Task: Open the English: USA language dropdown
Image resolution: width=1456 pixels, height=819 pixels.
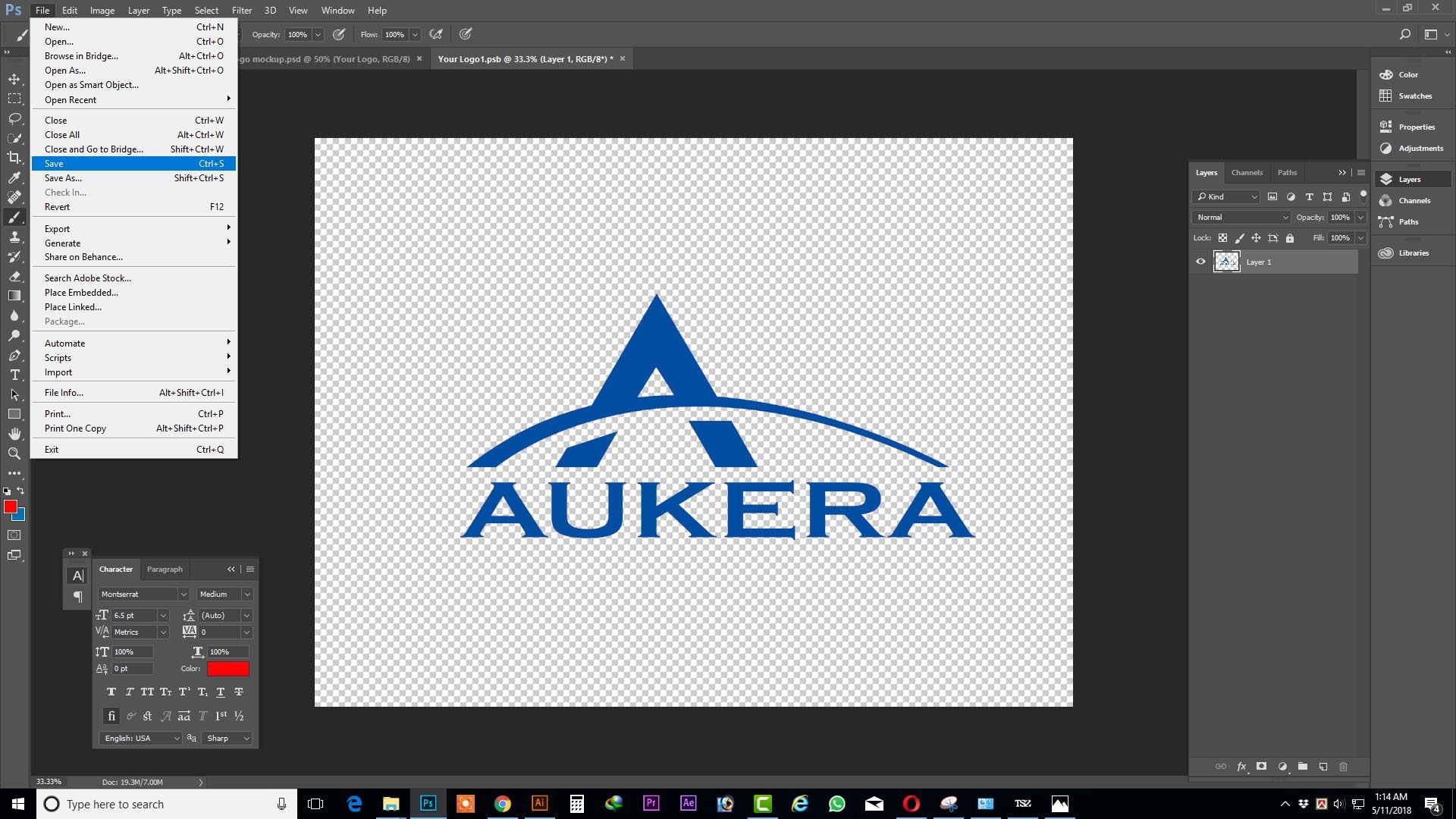Action: [141, 739]
